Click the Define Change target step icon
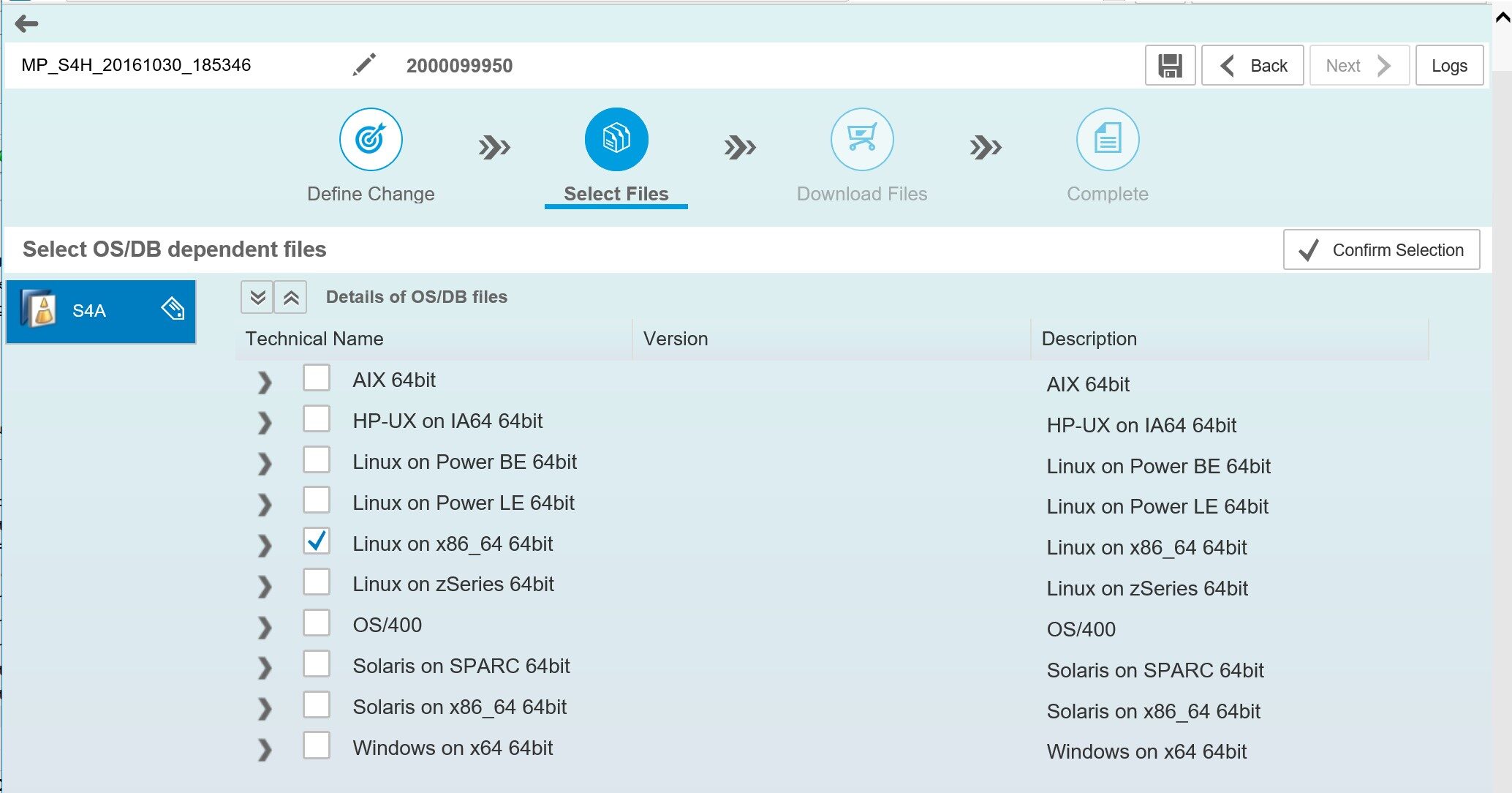The height and width of the screenshot is (793, 1512). pos(371,139)
